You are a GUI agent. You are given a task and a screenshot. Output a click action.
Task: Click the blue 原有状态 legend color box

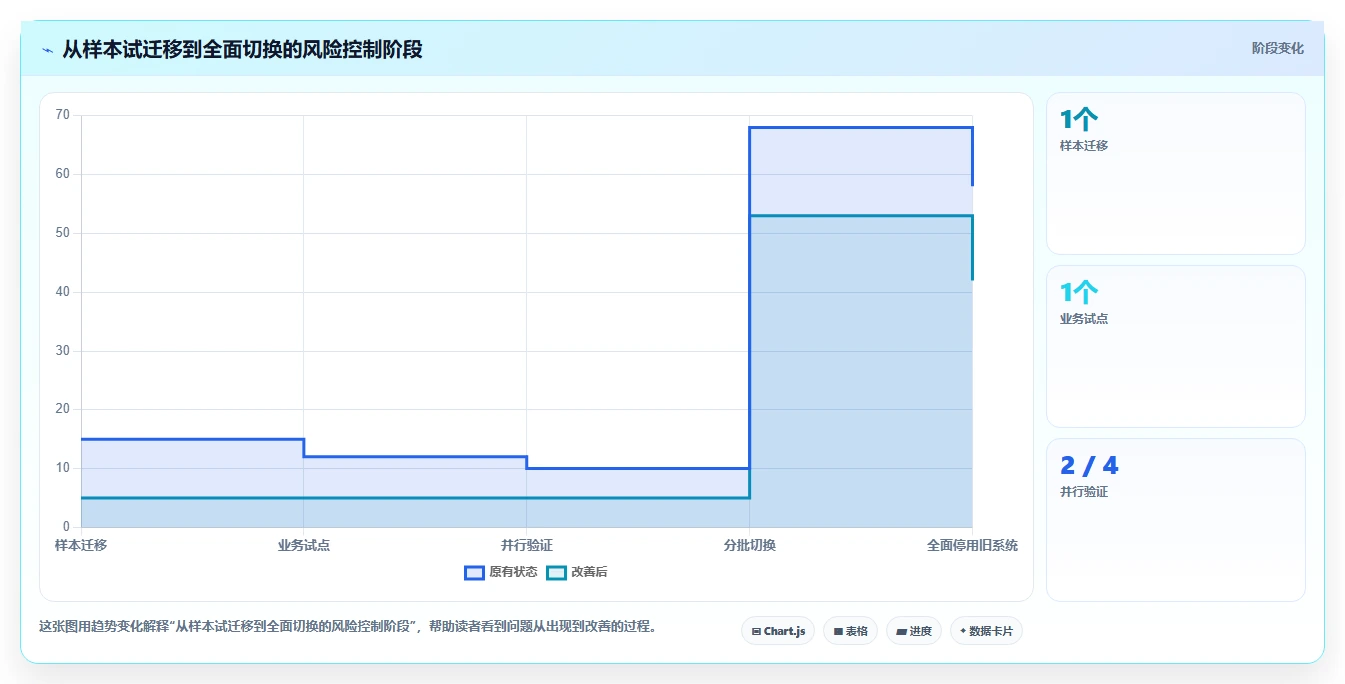tap(474, 573)
